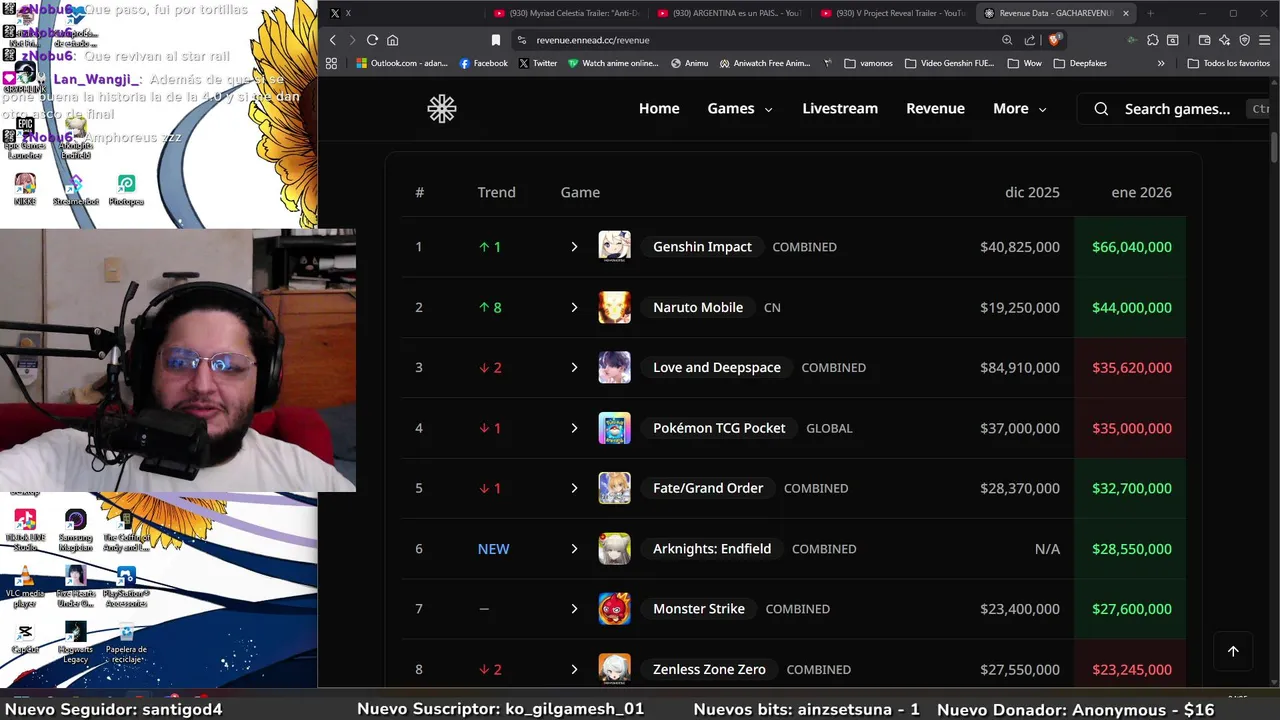Viewport: 1280px width, 720px height.
Task: Click the zoom magnifier icon in the address bar
Action: [1007, 40]
